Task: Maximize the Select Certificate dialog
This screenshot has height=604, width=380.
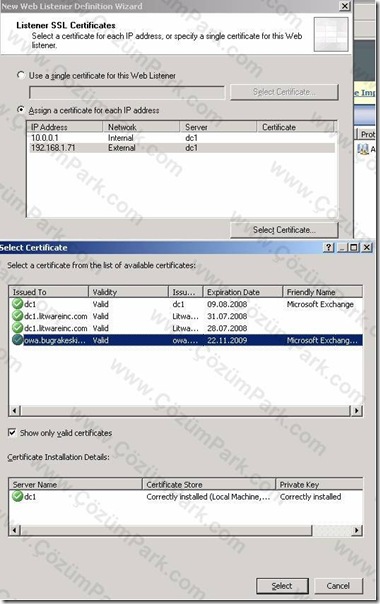Action: (354, 247)
